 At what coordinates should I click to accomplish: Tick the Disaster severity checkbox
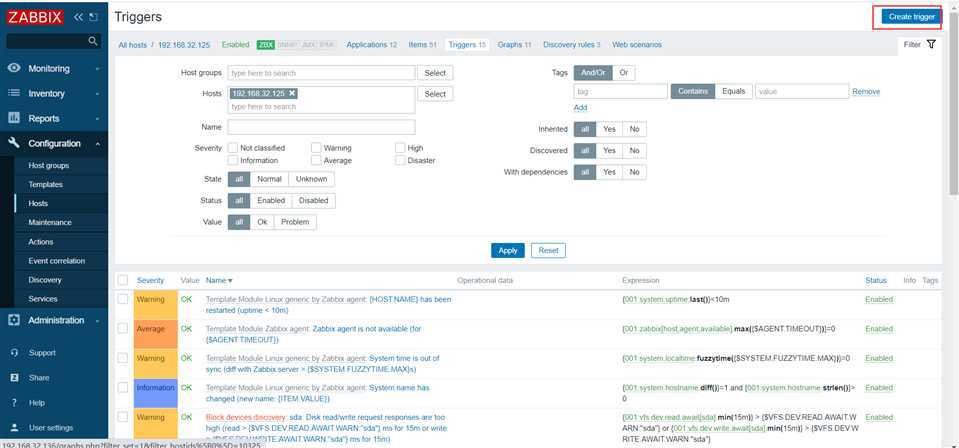[400, 160]
